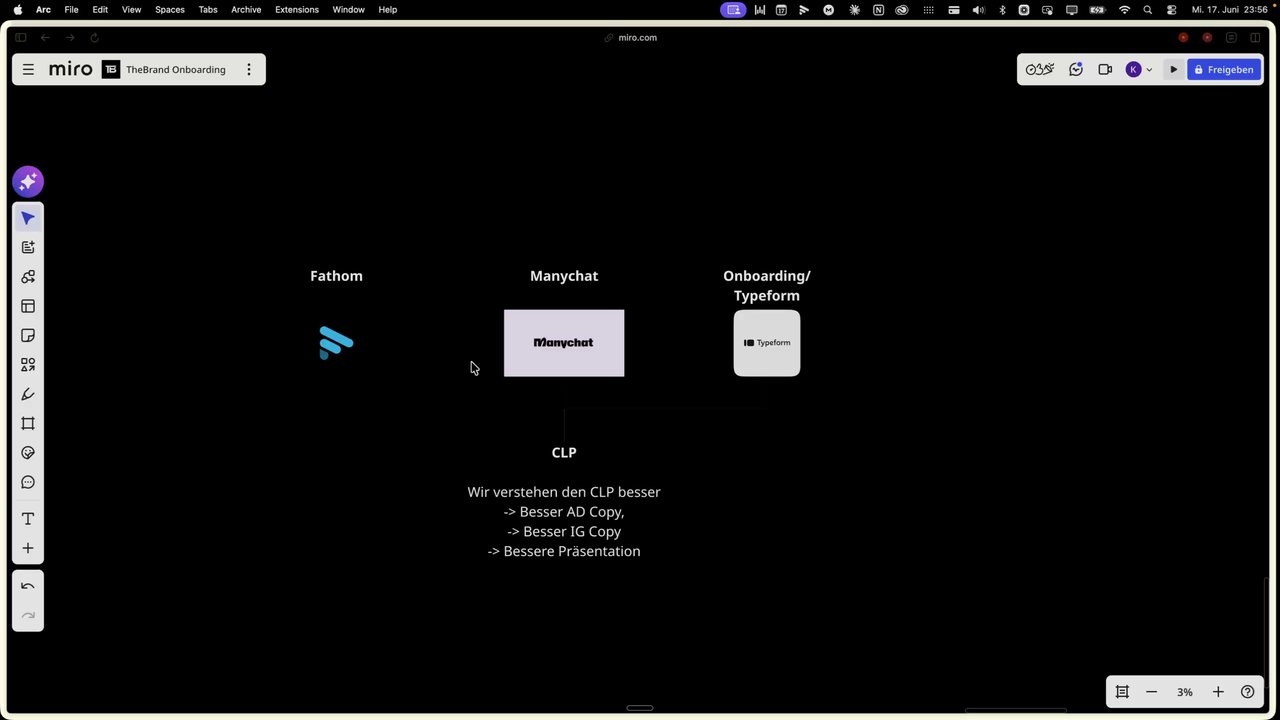Open macOS Control Center
The height and width of the screenshot is (720, 1280).
1172,10
